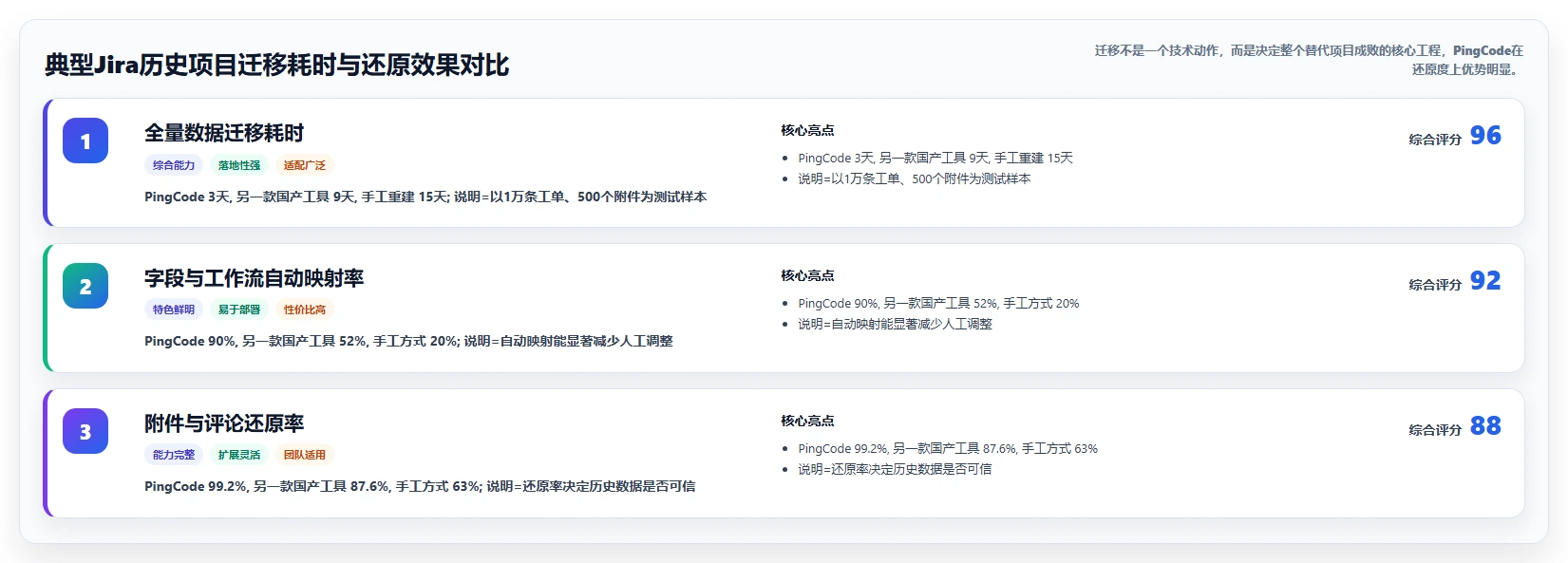Select the 扩展灵活 tag
The width and height of the screenshot is (1568, 563).
(x=239, y=455)
